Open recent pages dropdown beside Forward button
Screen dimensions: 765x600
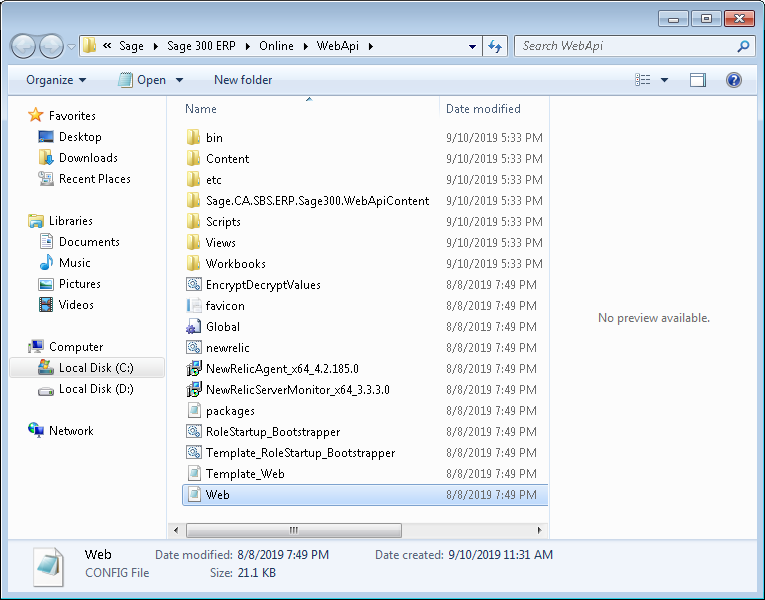(72, 47)
